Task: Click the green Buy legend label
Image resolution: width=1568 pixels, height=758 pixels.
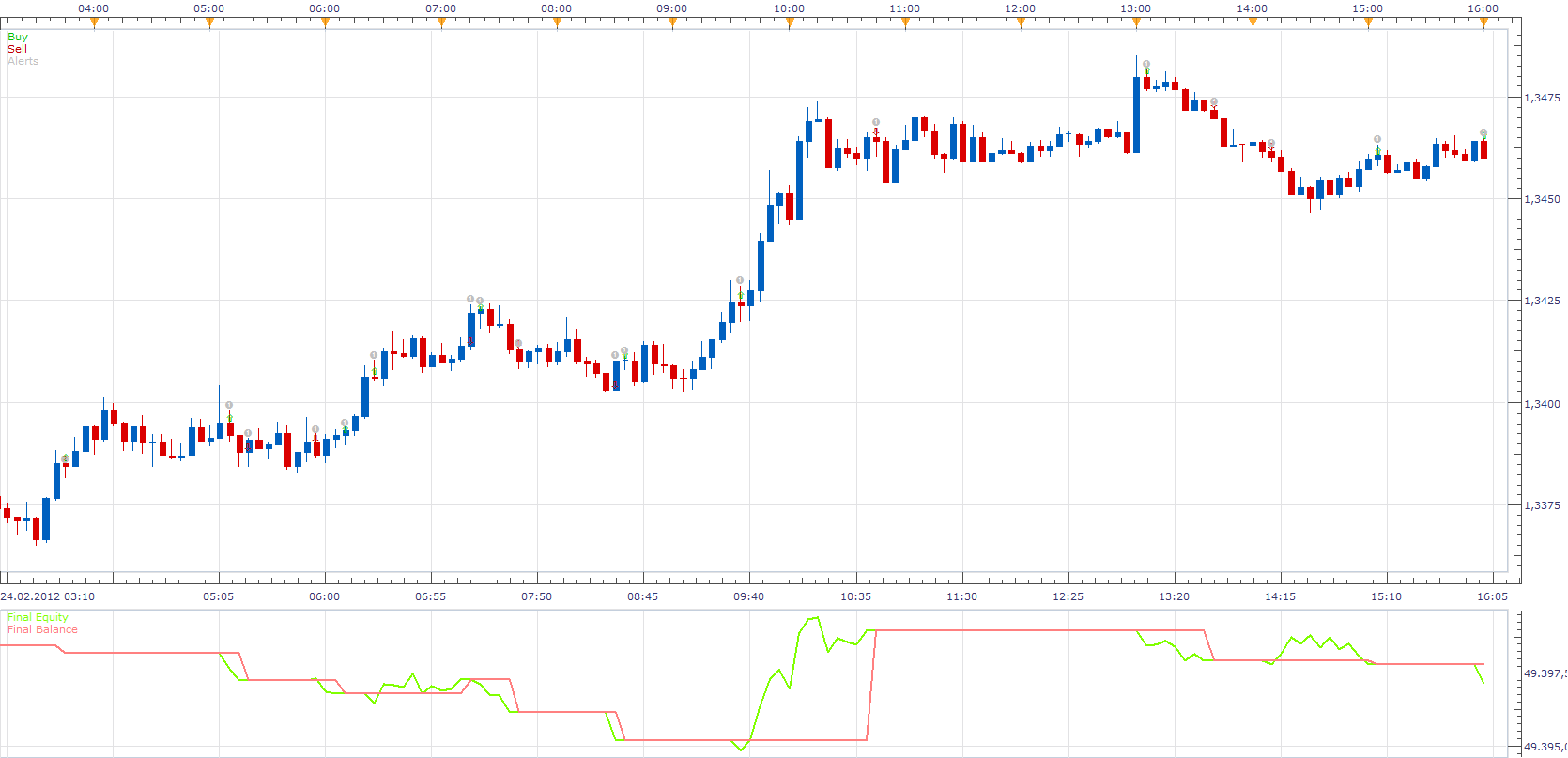Action: tap(18, 37)
